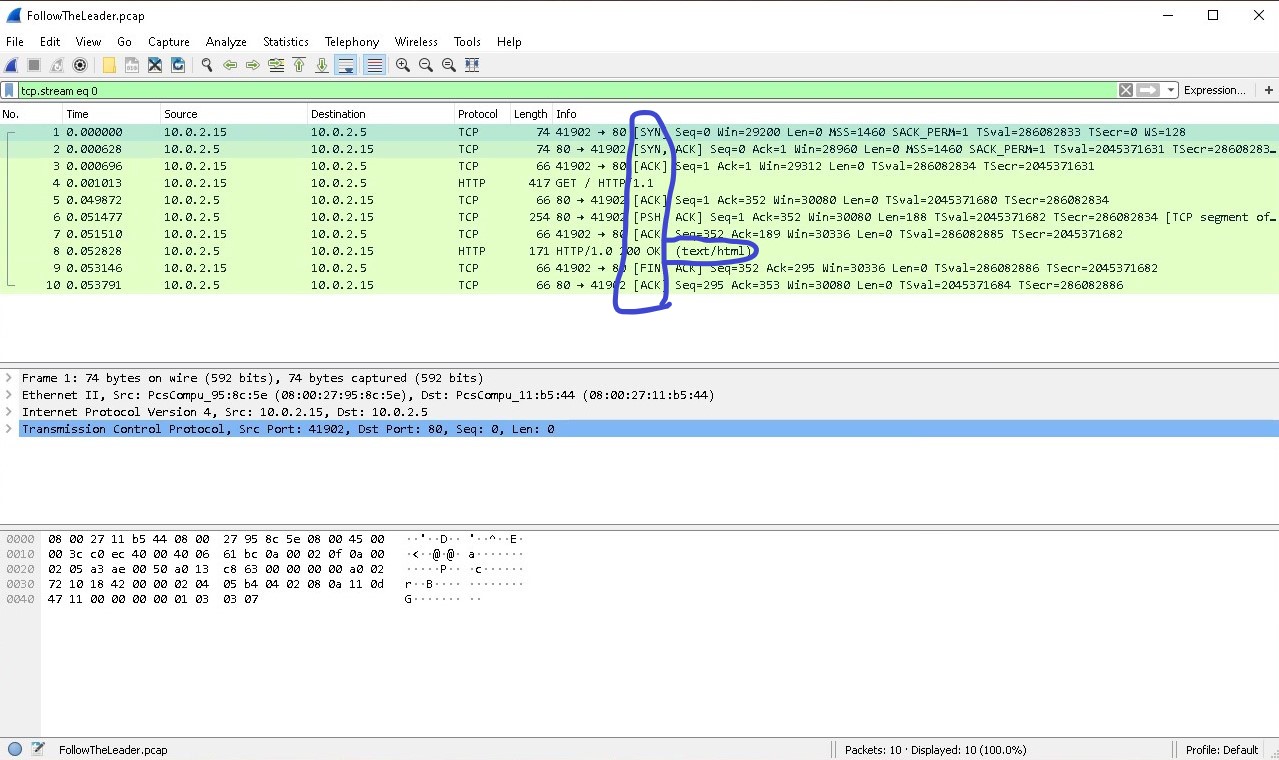Go back in packet history arrow
The image size is (1279, 760).
pyautogui.click(x=230, y=65)
